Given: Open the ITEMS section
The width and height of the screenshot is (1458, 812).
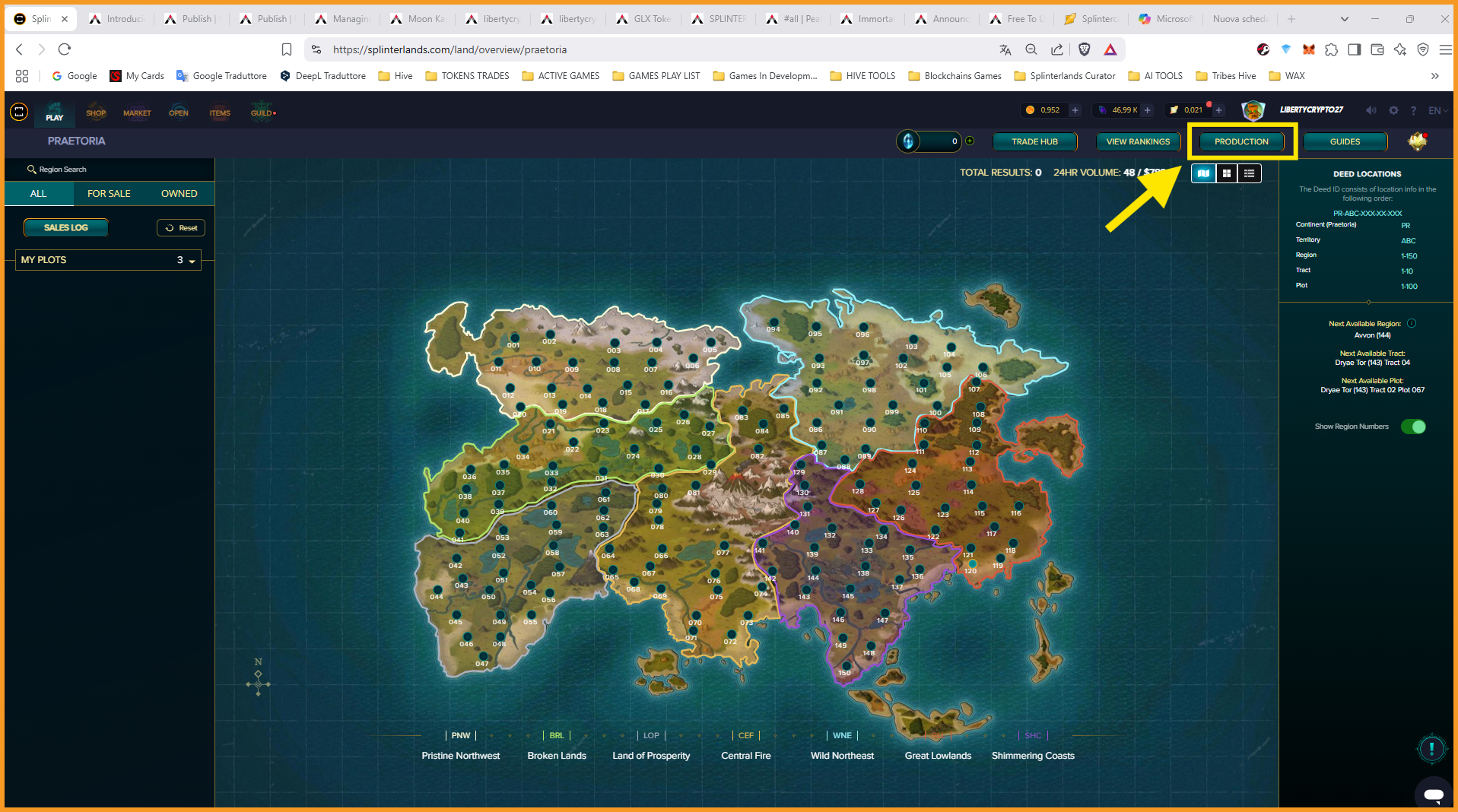Looking at the screenshot, I should tap(220, 113).
